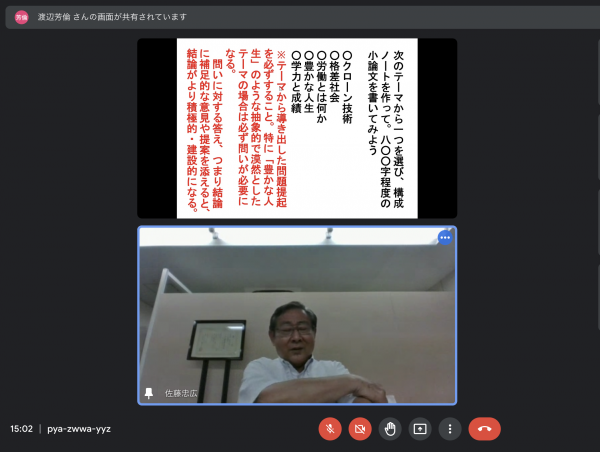The width and height of the screenshot is (600, 452).
Task: Turn on the camera button
Action: tap(360, 429)
